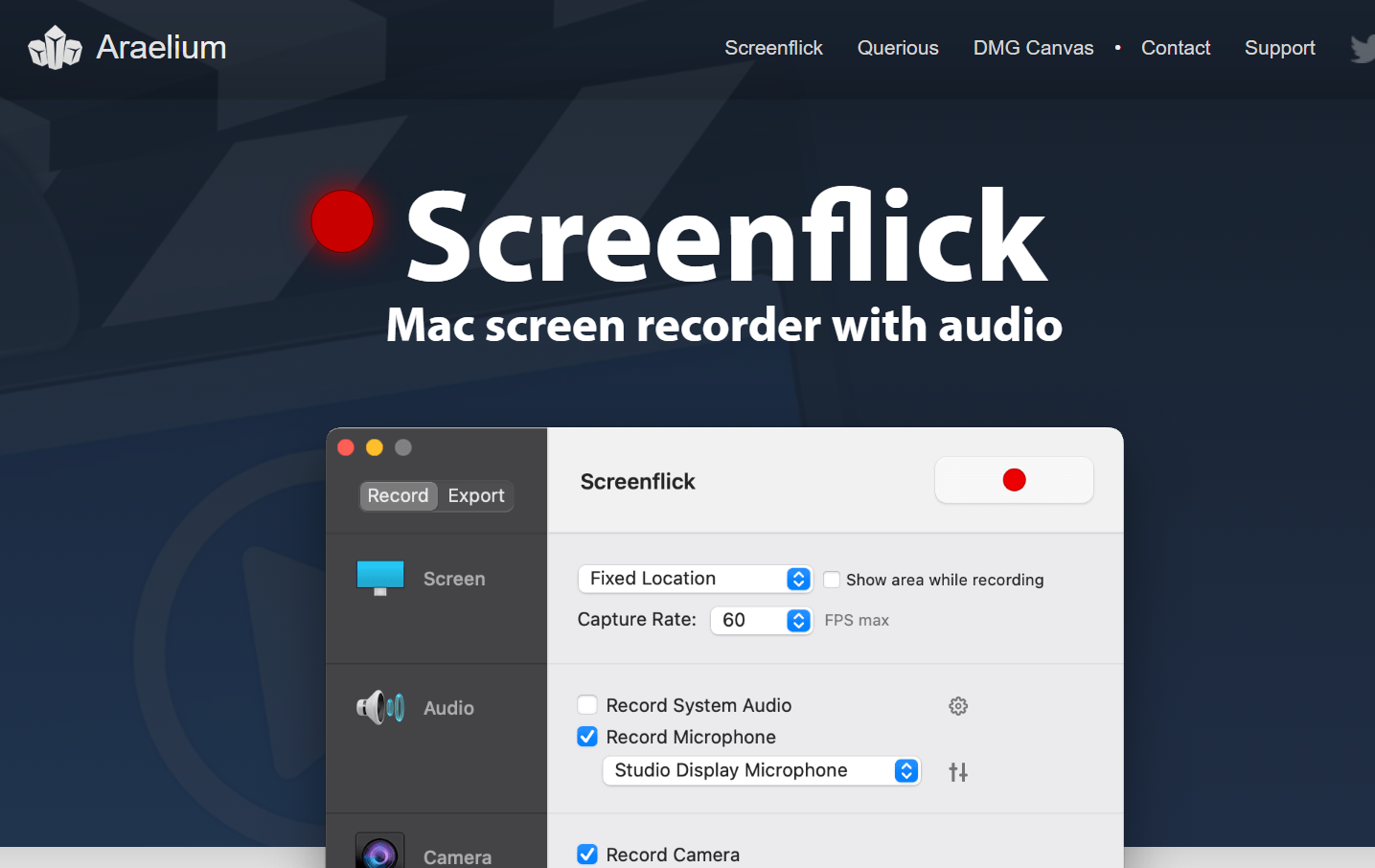
Task: Open Querious nav menu link
Action: (898, 48)
